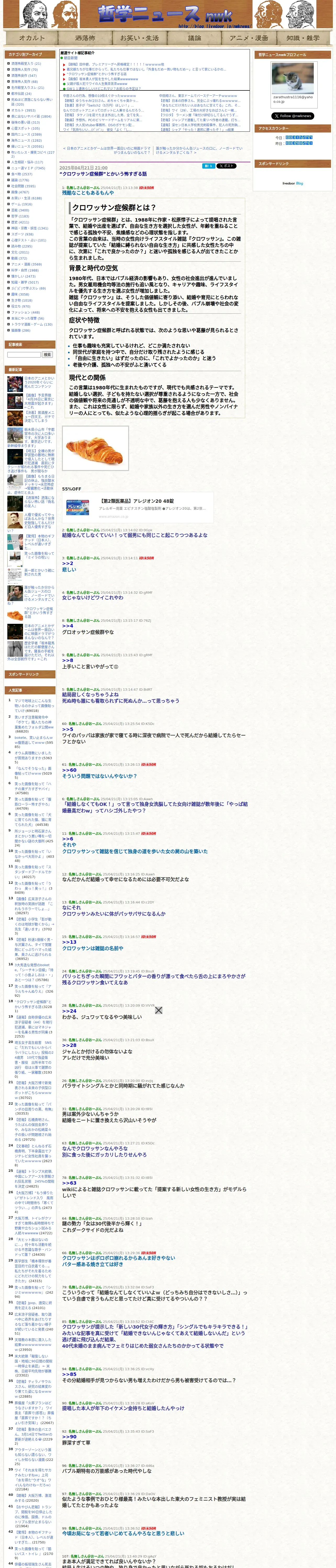Open category 心霊スポット (105)
Image resolution: width=336 pixels, height=1568 pixels.
tap(25, 128)
